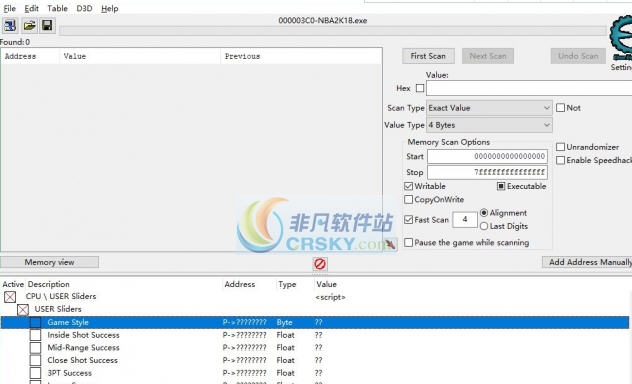Toggle the Writable checkbox

click(408, 186)
